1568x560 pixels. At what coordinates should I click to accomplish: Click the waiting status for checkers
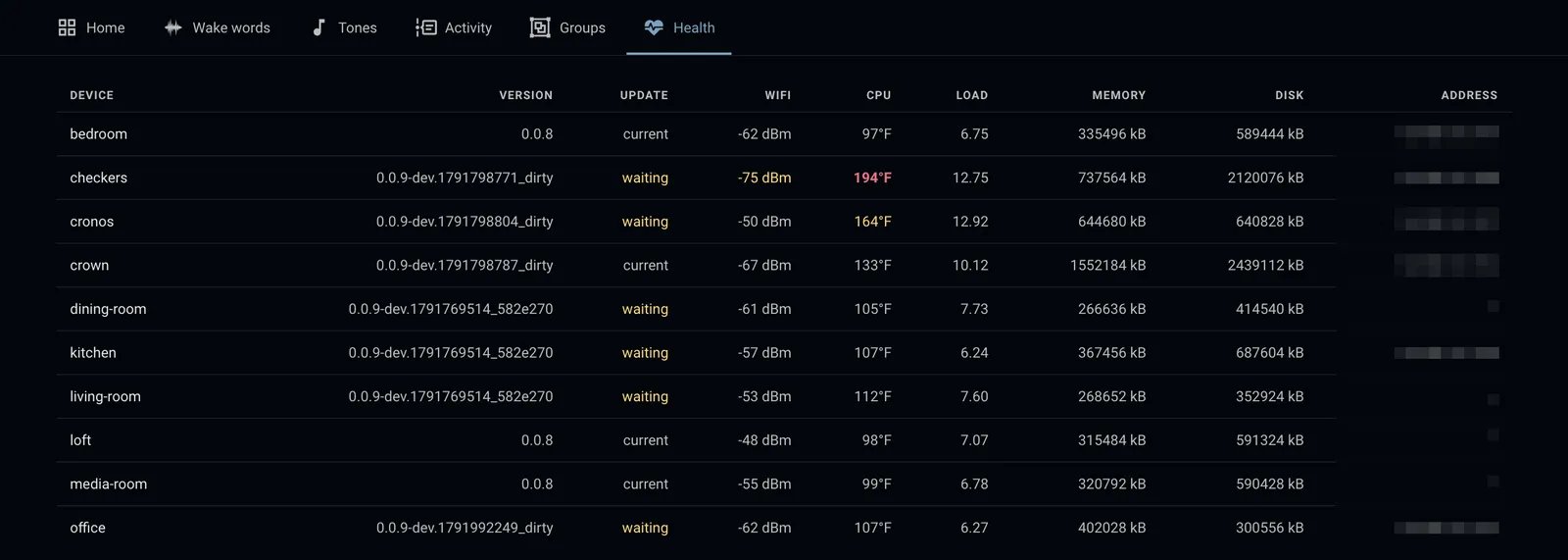click(645, 178)
